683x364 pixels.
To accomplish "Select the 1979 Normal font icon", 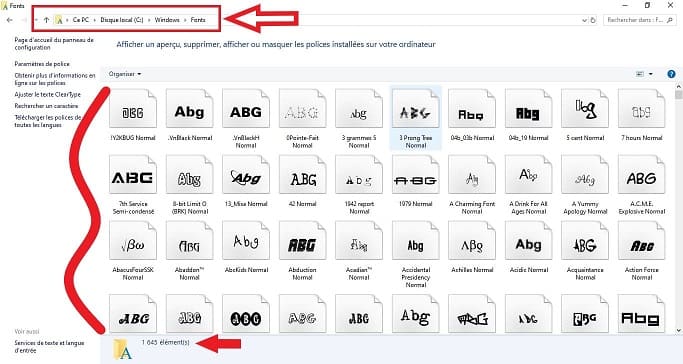I will (x=416, y=175).
